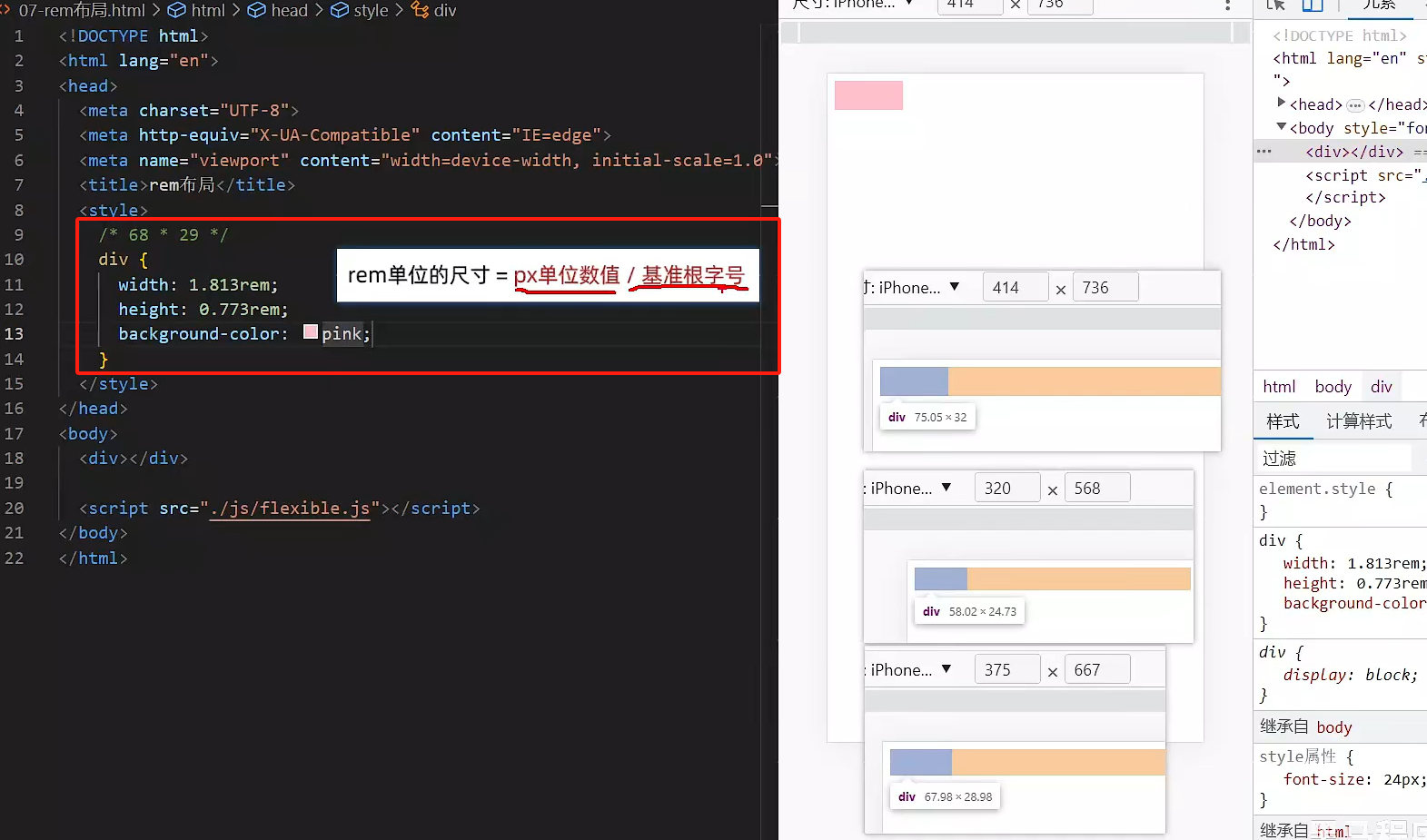1427x840 pixels.
Task: Click the background-color property in styles pane
Action: click(1354, 603)
